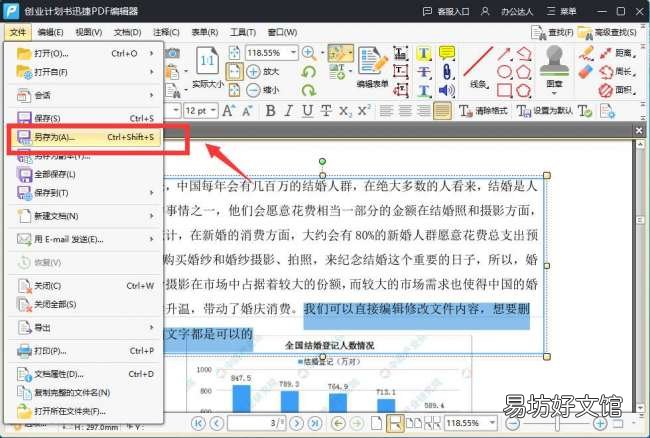The width and height of the screenshot is (650, 438).
Task: Toggle strikethrough text formatting
Action: tap(326, 111)
